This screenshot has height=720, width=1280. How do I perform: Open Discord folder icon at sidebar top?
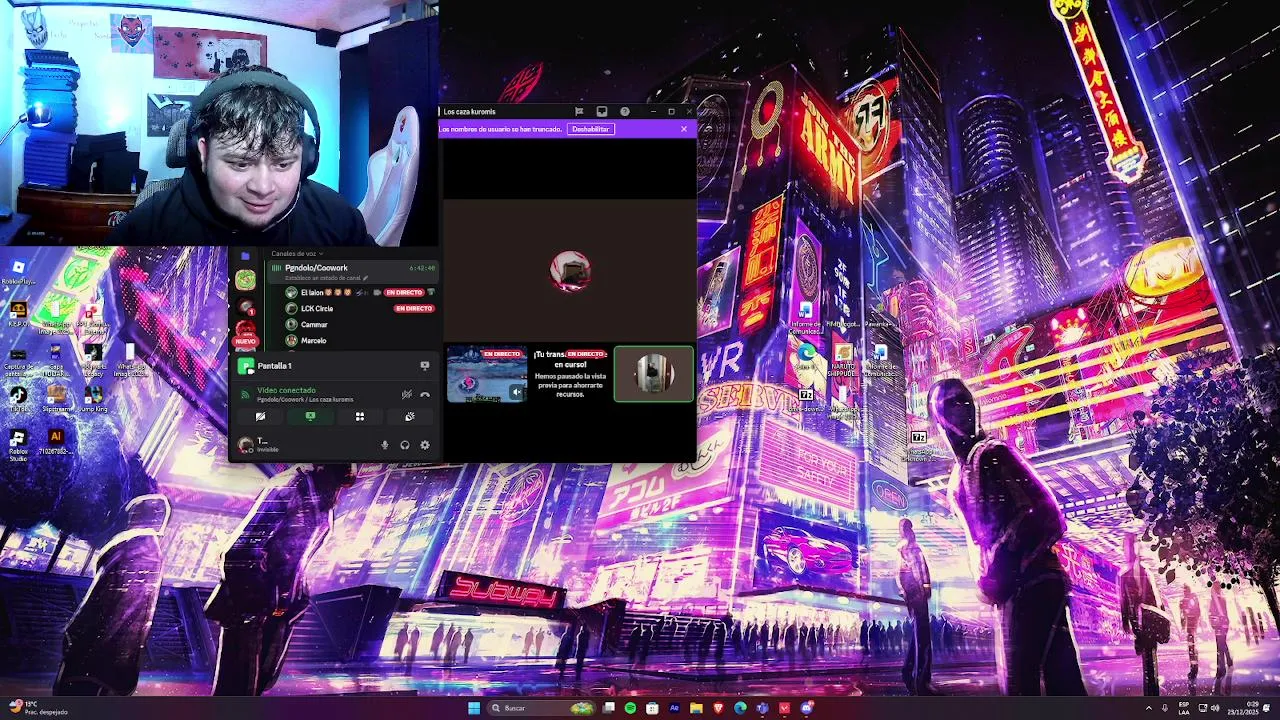click(x=245, y=256)
